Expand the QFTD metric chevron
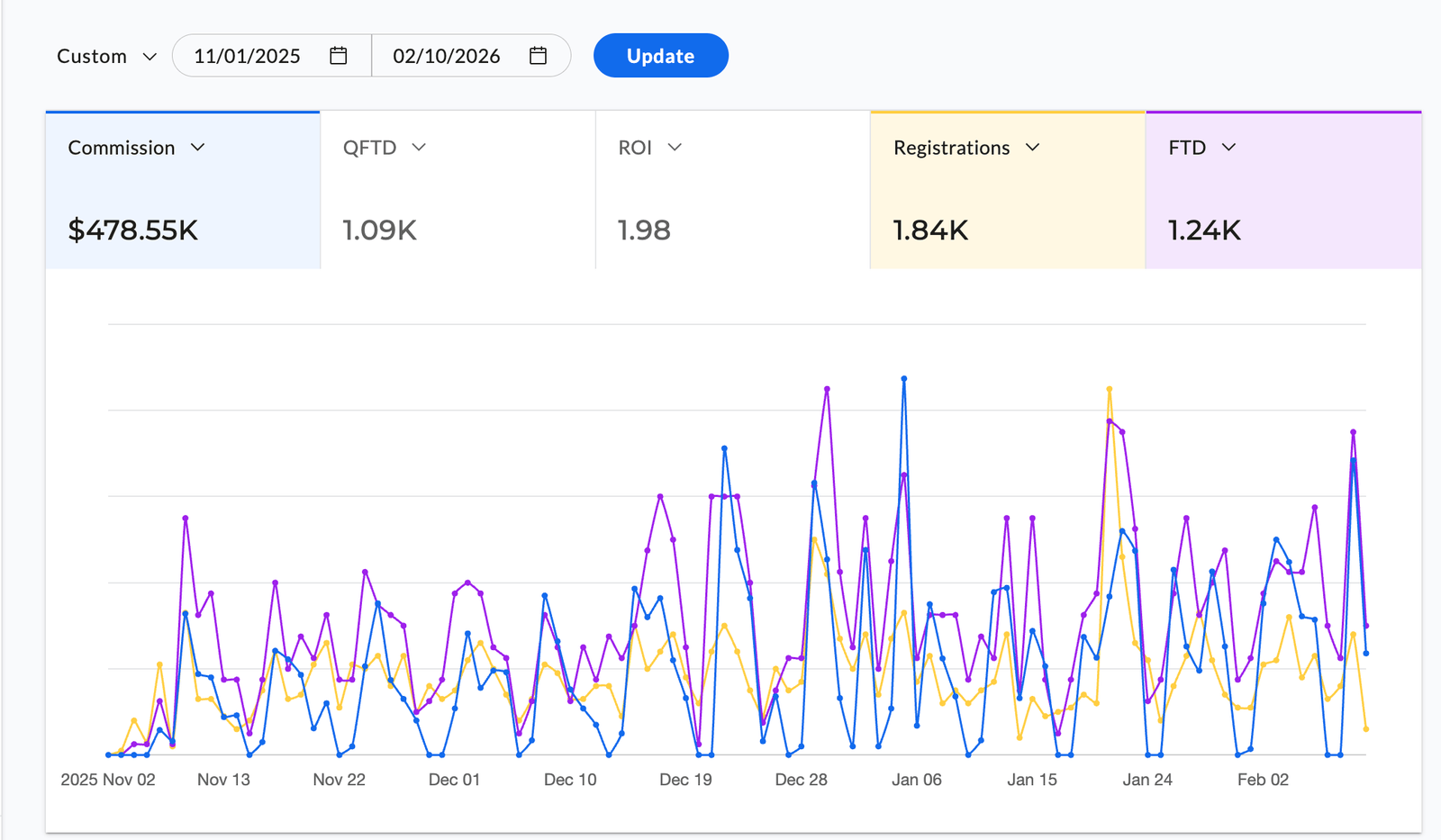Screen dimensions: 1441x840 click(419, 148)
